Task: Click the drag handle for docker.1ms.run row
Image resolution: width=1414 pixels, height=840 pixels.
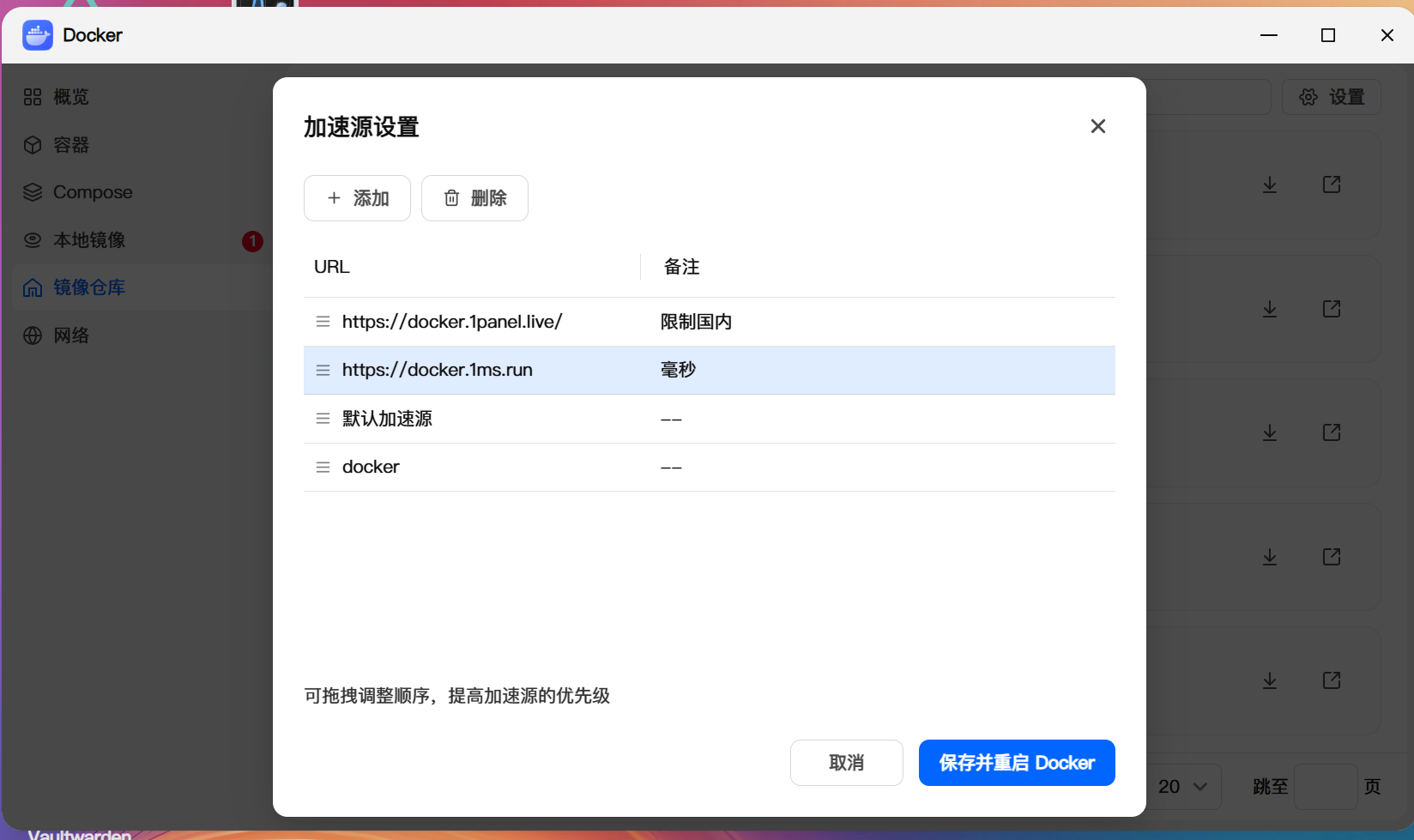Action: click(x=323, y=370)
